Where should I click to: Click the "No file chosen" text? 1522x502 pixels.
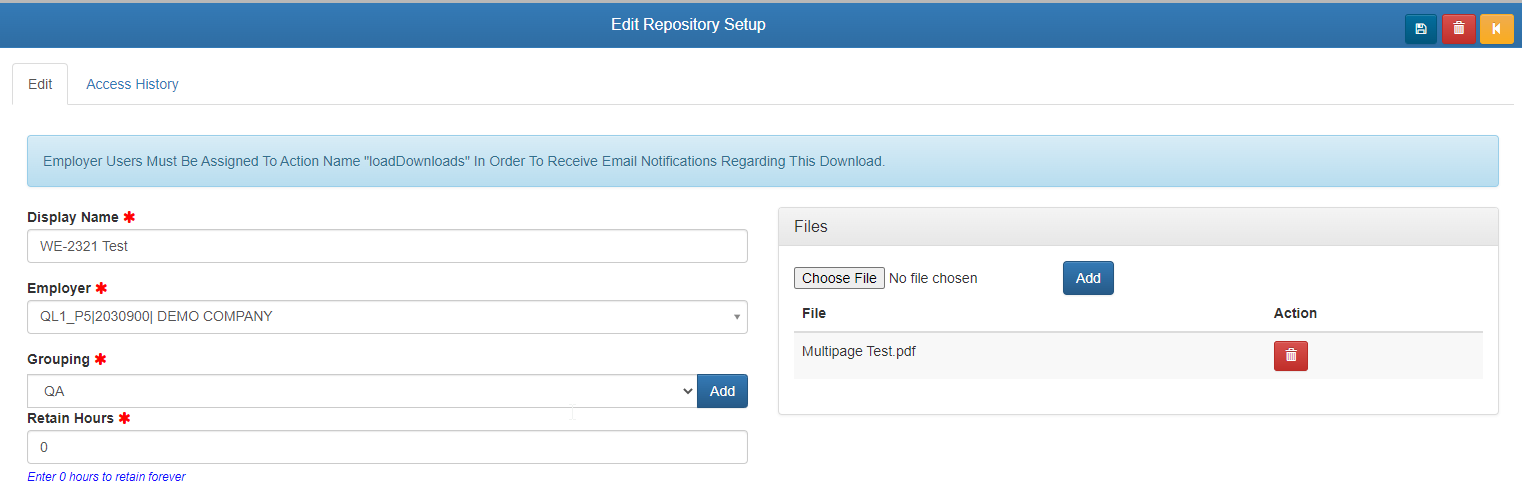[933, 278]
